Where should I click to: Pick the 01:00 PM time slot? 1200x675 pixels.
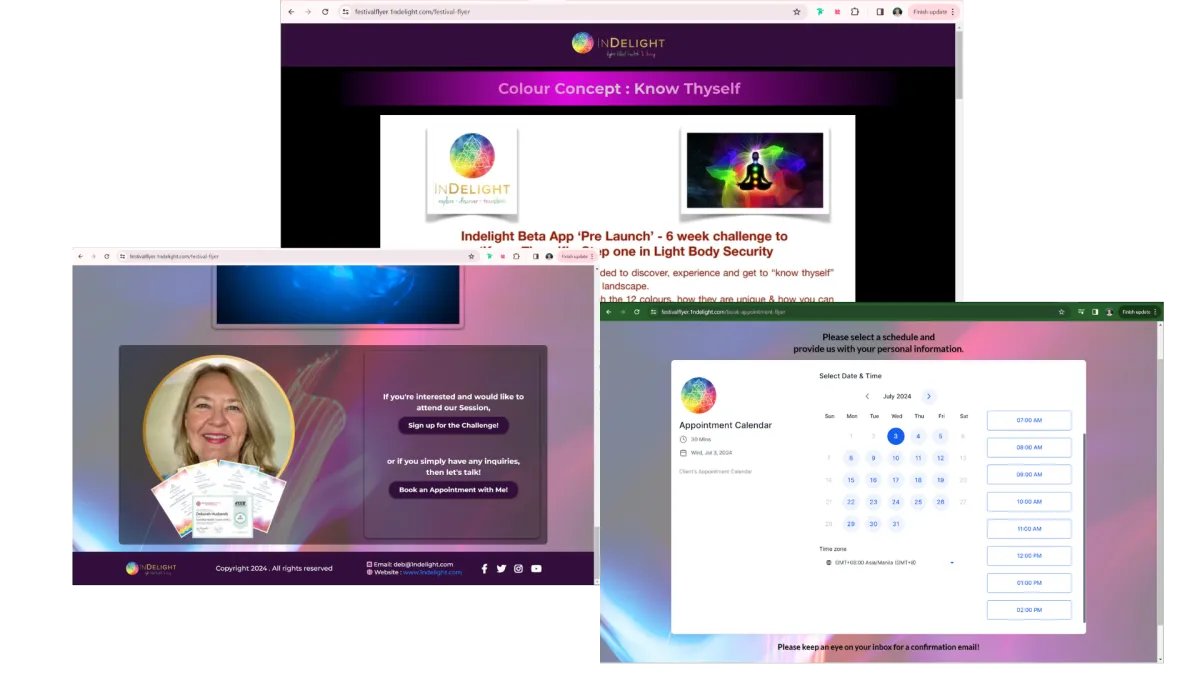coord(1029,582)
